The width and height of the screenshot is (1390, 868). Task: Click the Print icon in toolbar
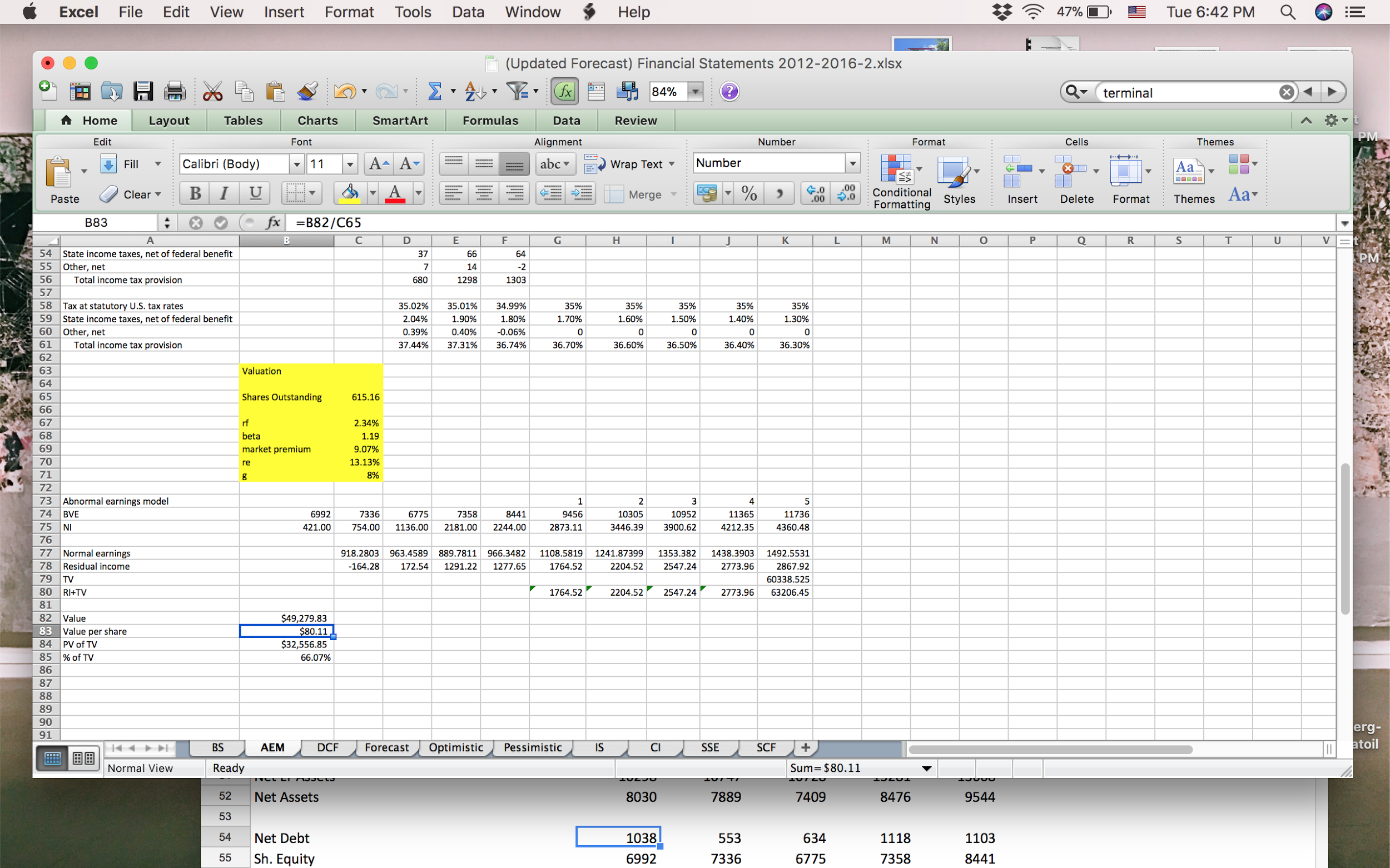[x=174, y=91]
